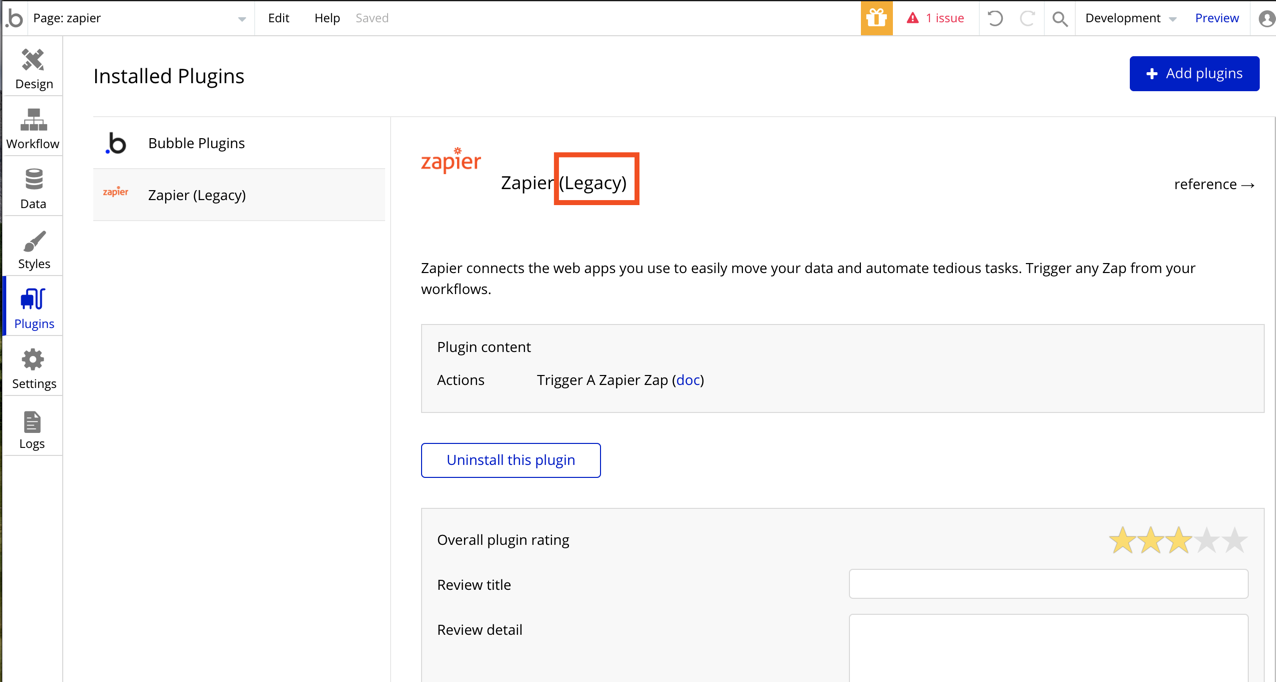Screen dimensions: 1276x682
Task: Click the Installed Plugins heading
Action: coord(169,76)
